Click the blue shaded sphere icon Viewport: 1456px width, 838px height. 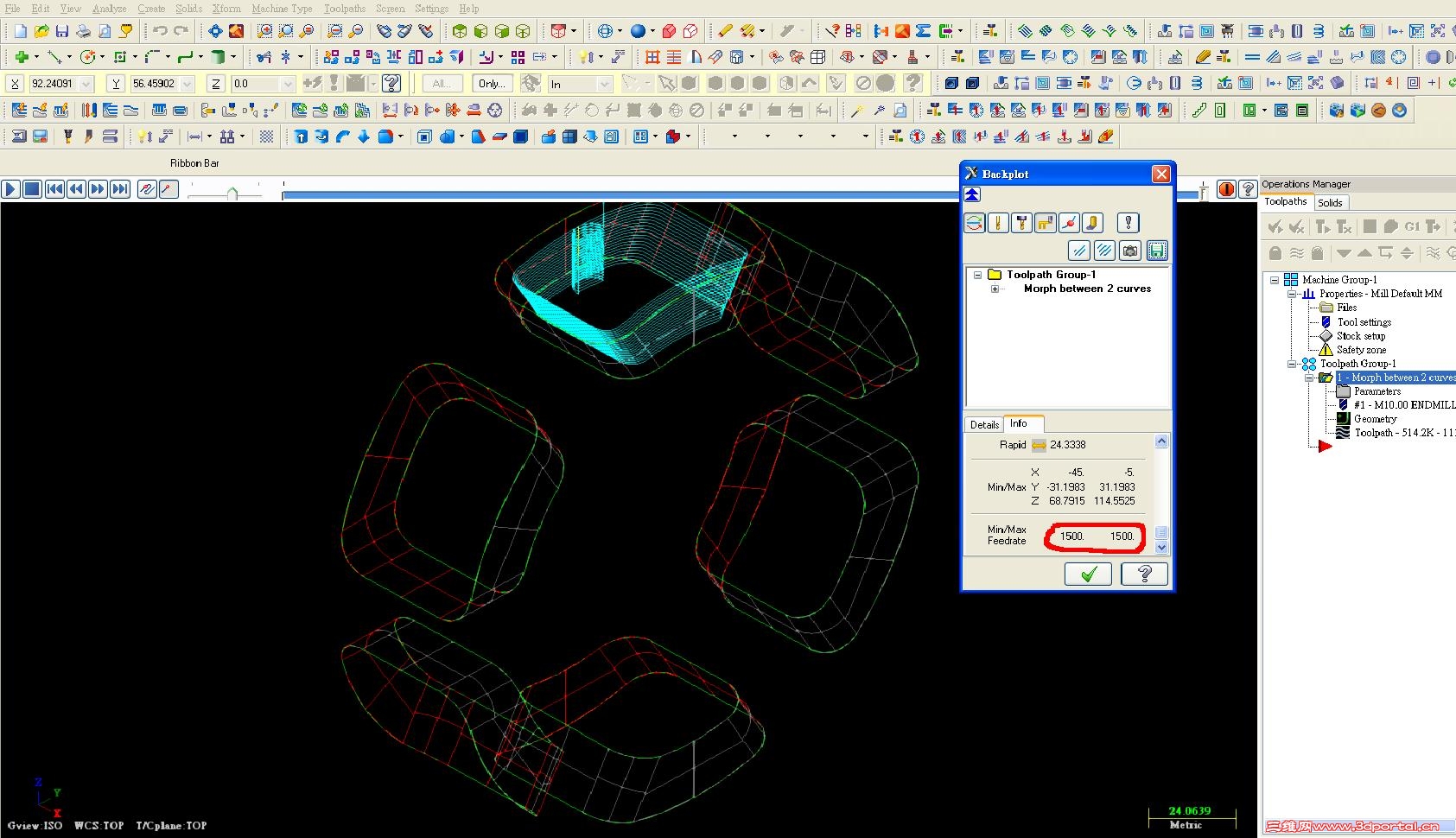pos(638,31)
